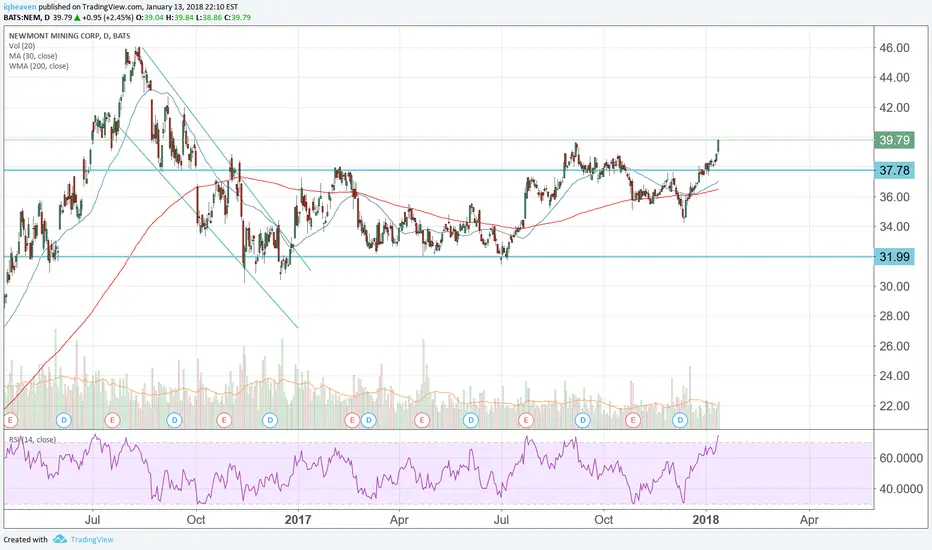Click the dividend marker just left of 2017
932x550 pixels.
click(270, 420)
